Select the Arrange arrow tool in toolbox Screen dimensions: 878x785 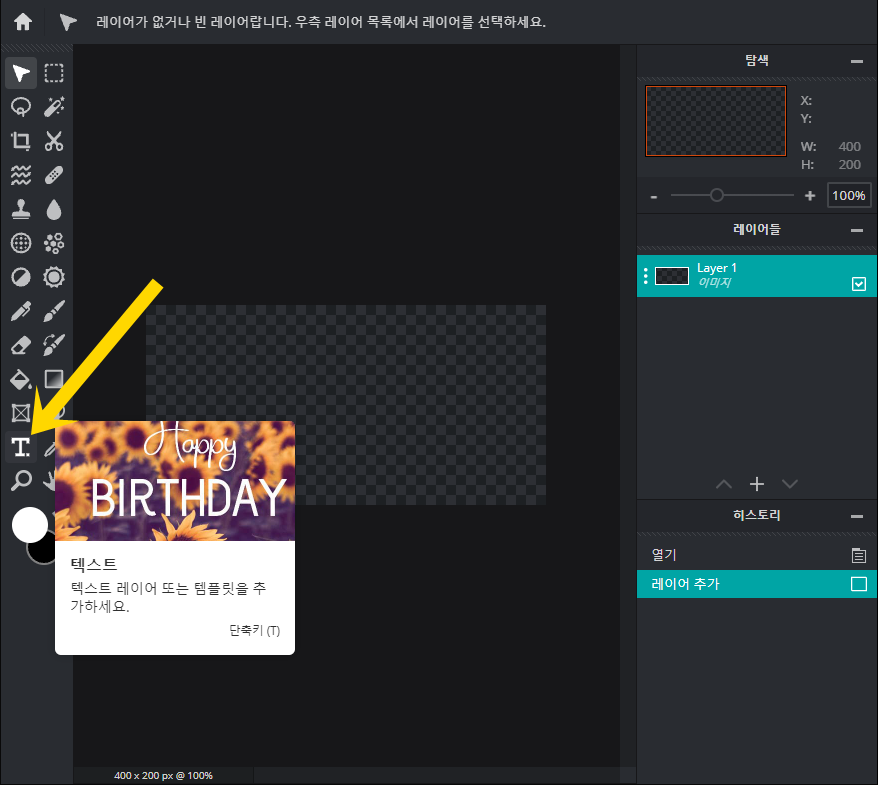(x=21, y=73)
